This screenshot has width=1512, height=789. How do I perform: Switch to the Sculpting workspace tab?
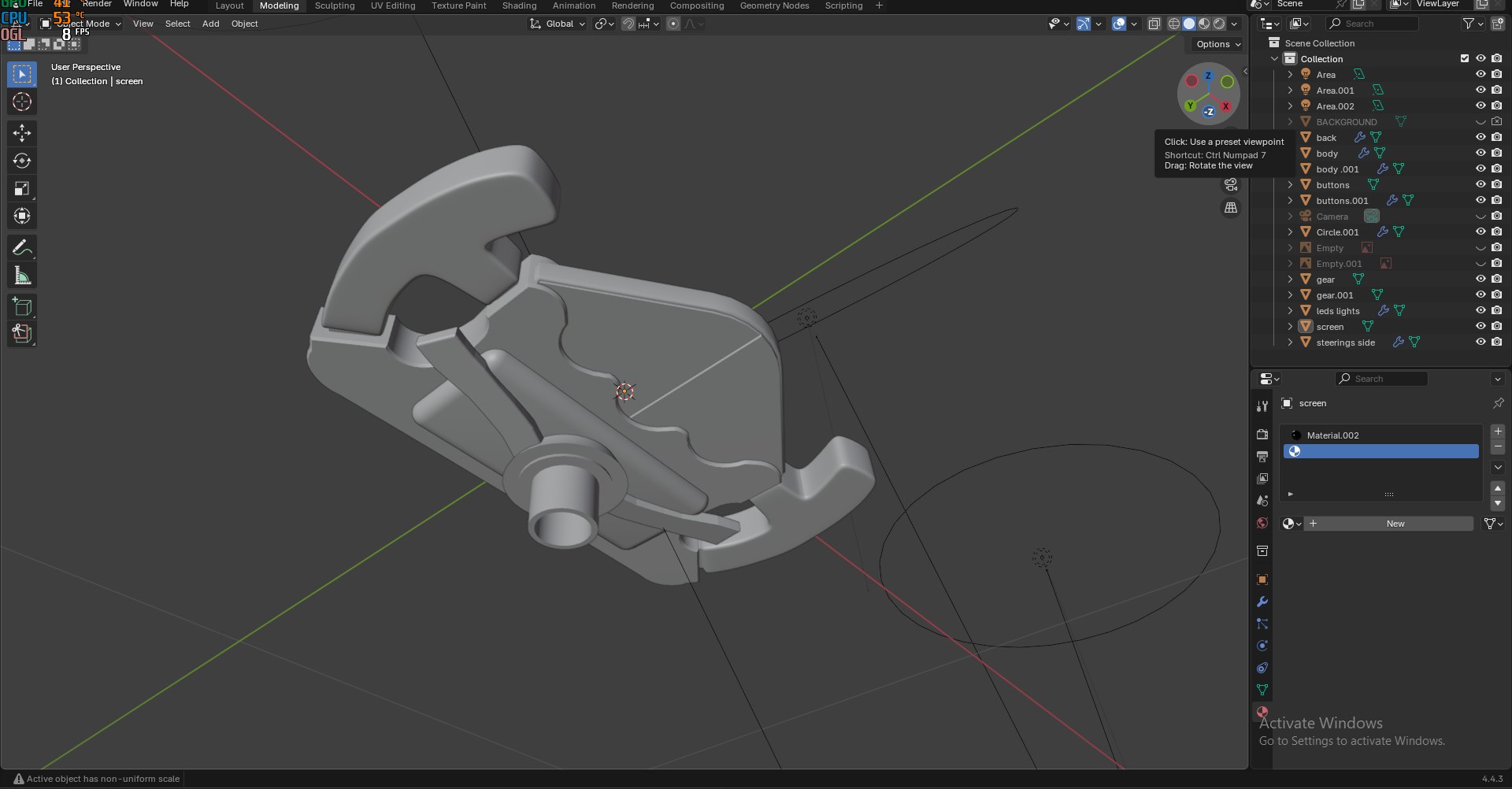[x=335, y=6]
